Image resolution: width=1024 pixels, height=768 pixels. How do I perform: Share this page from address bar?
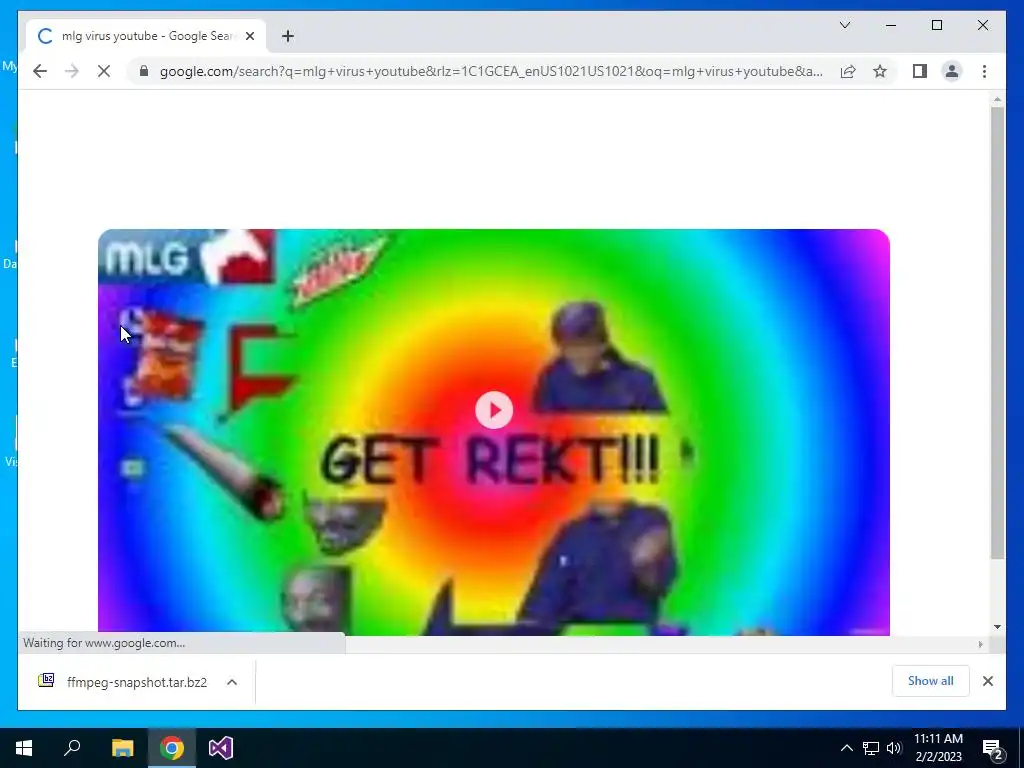coord(848,71)
